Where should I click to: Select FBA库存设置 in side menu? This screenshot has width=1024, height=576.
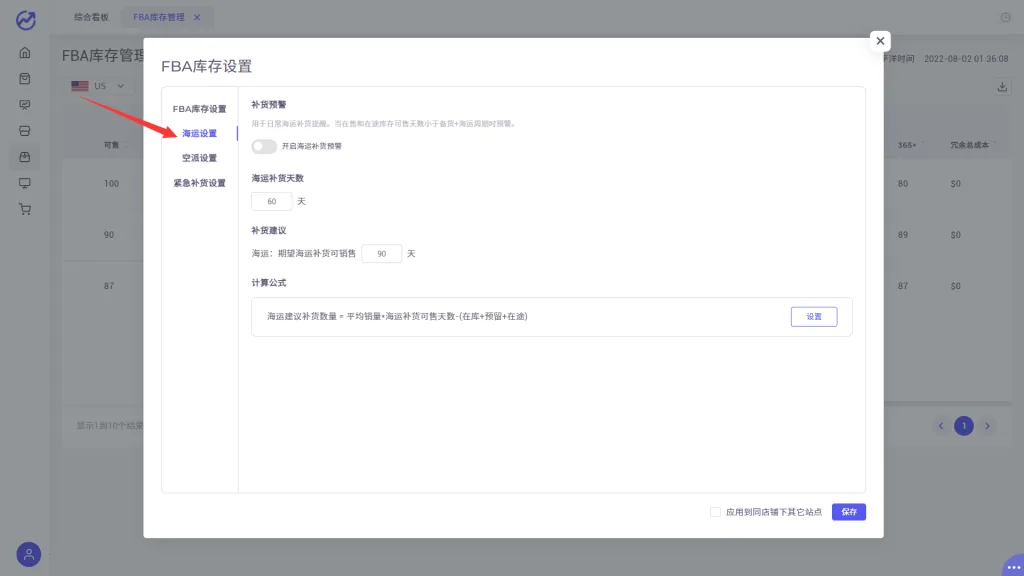(x=199, y=109)
